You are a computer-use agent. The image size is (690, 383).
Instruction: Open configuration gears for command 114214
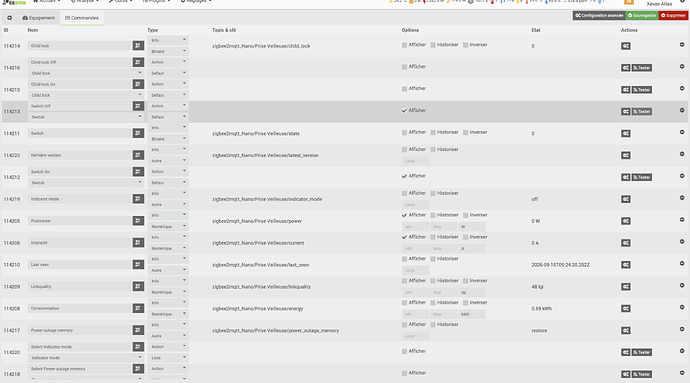(x=625, y=46)
